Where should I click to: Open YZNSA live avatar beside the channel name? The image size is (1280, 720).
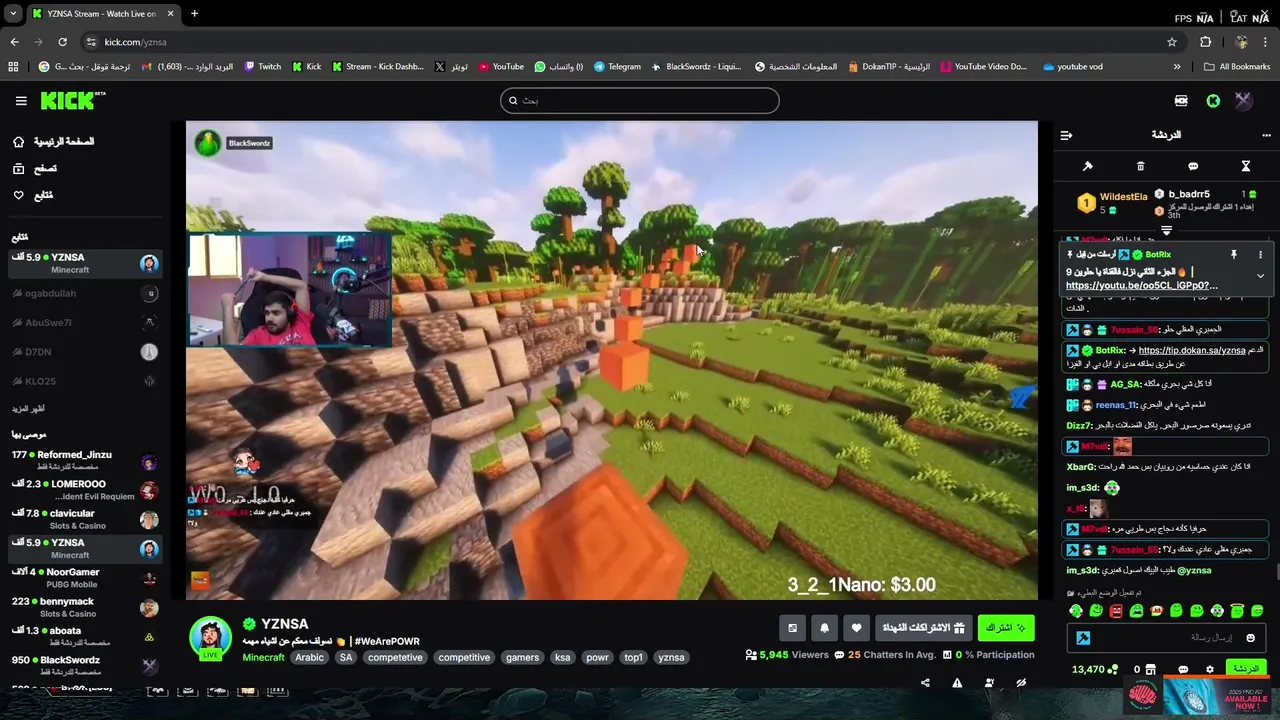(210, 637)
